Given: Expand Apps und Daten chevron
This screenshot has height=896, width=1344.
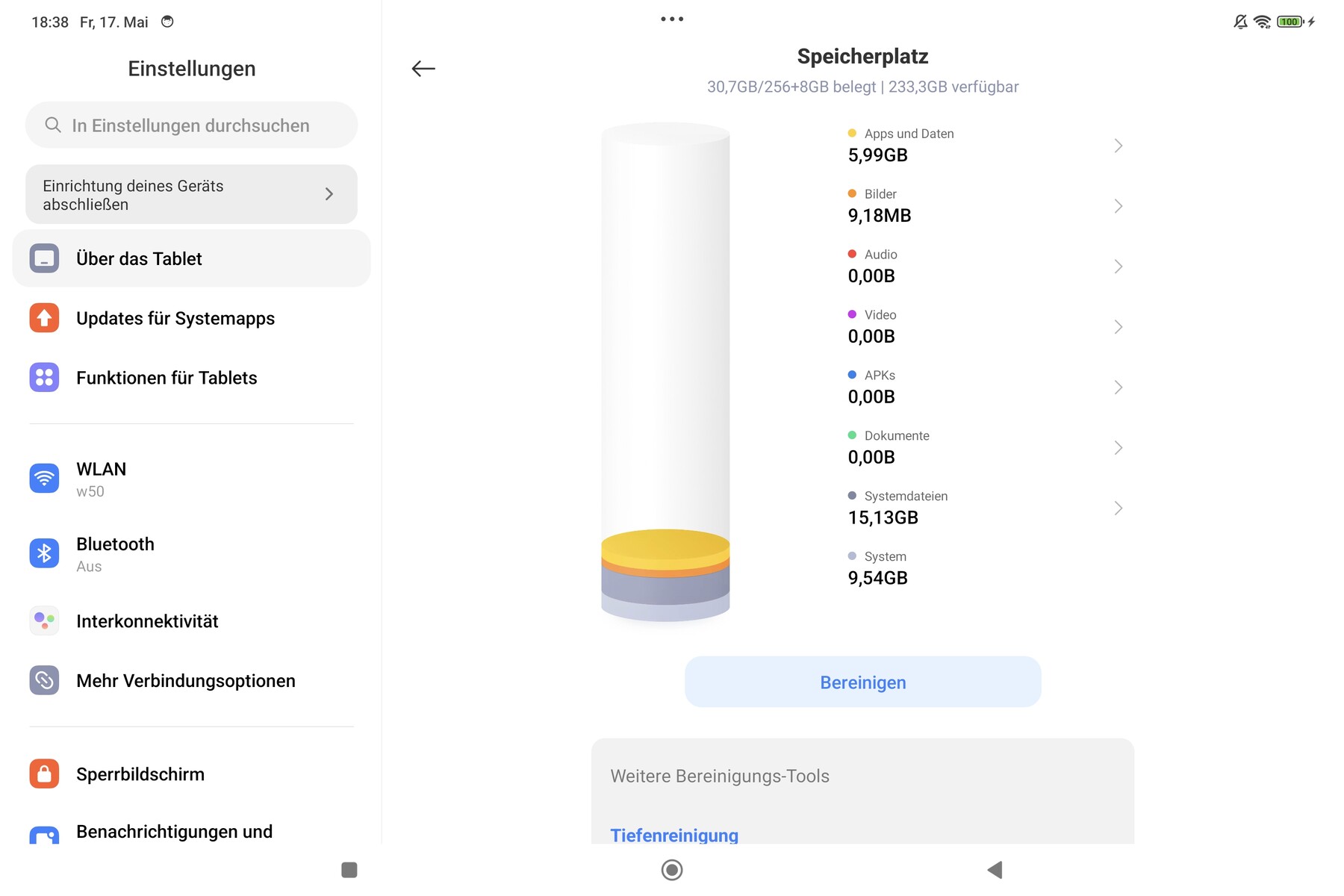Looking at the screenshot, I should (x=1118, y=146).
